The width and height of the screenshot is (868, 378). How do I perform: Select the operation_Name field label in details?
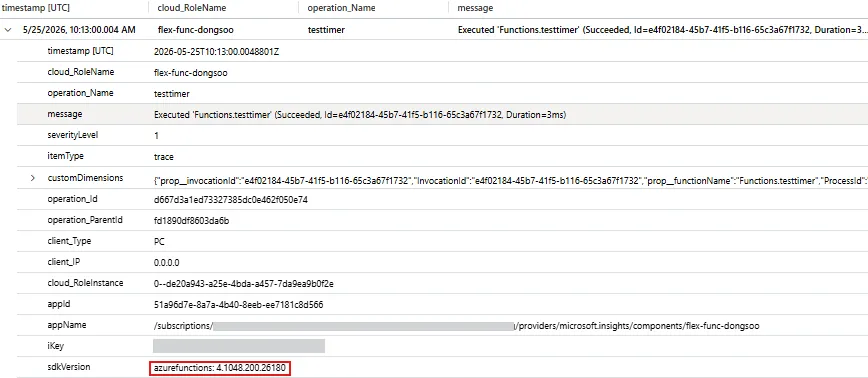[80, 94]
